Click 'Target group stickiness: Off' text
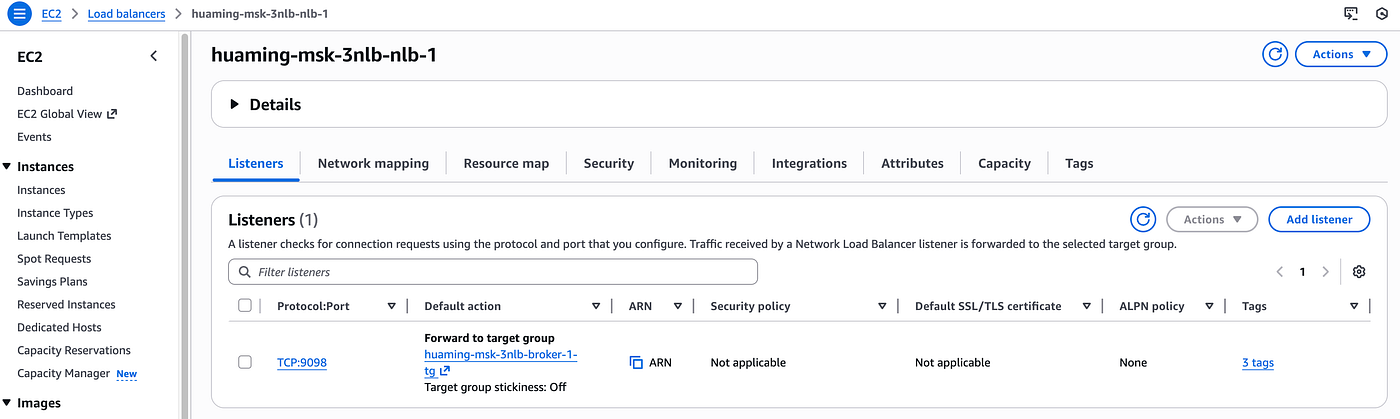Viewport: 1400px width, 419px height. 495,387
